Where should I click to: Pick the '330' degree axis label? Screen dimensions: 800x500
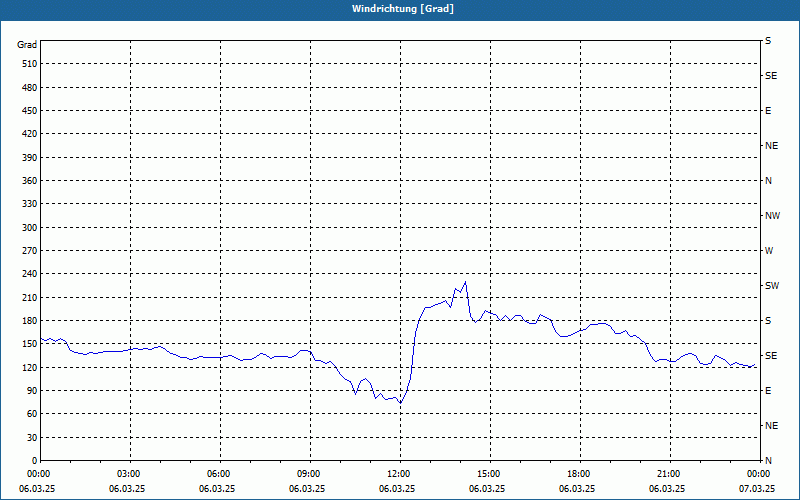30,204
